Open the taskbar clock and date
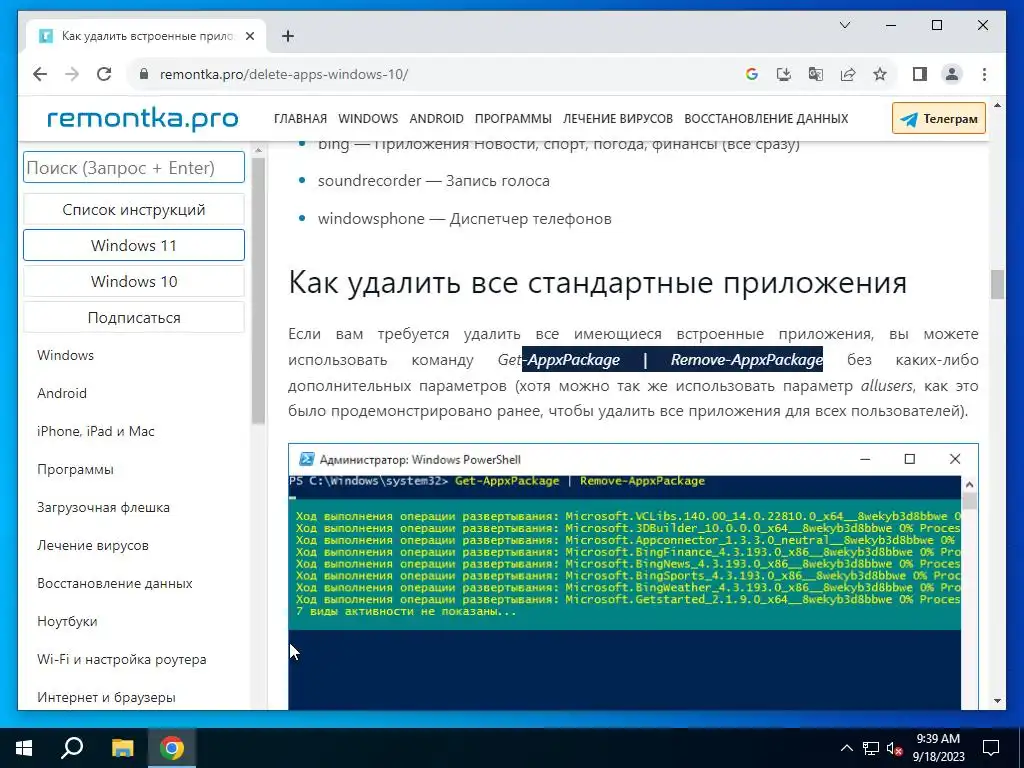Screen dimensions: 1024x768 pyautogui.click(x=938, y=748)
